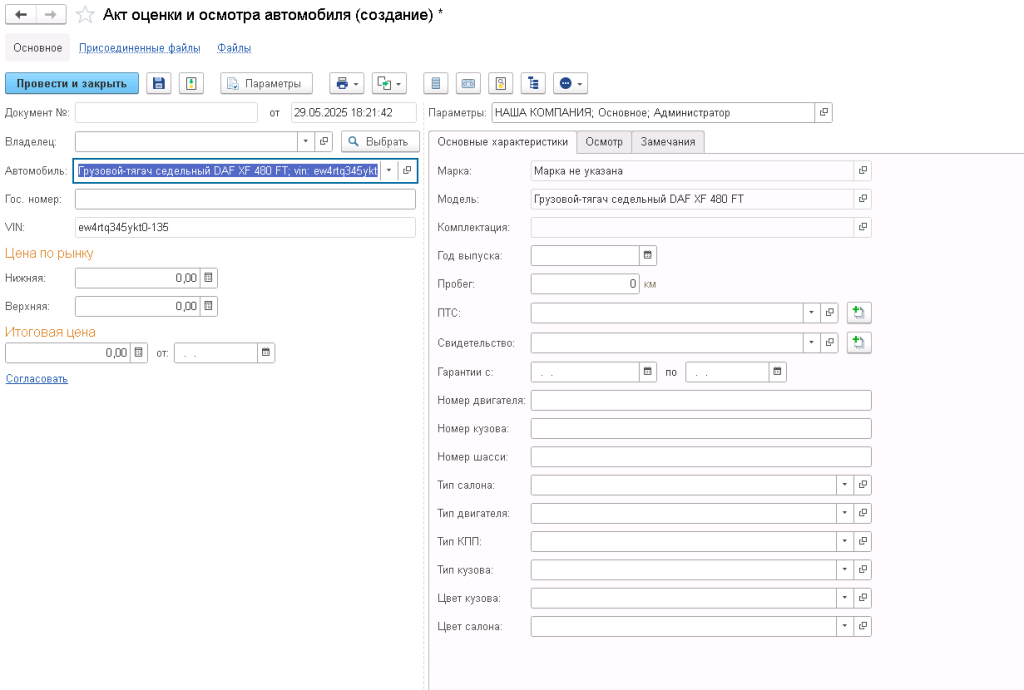Click the Провести и закрыть button
The height and width of the screenshot is (690, 1024).
(71, 83)
